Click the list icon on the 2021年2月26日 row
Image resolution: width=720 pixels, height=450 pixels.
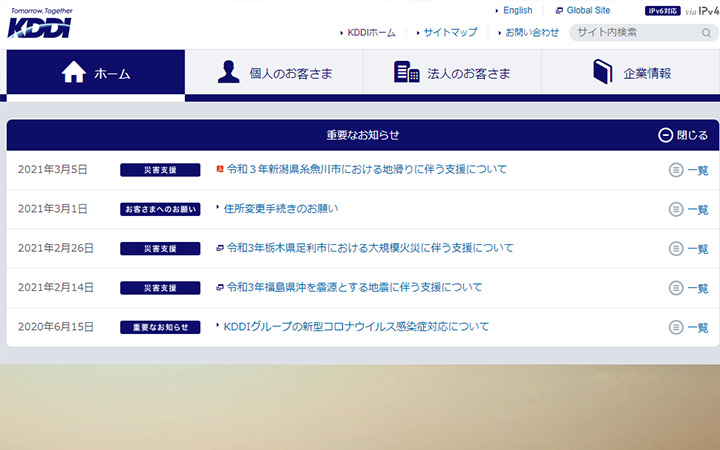point(676,249)
